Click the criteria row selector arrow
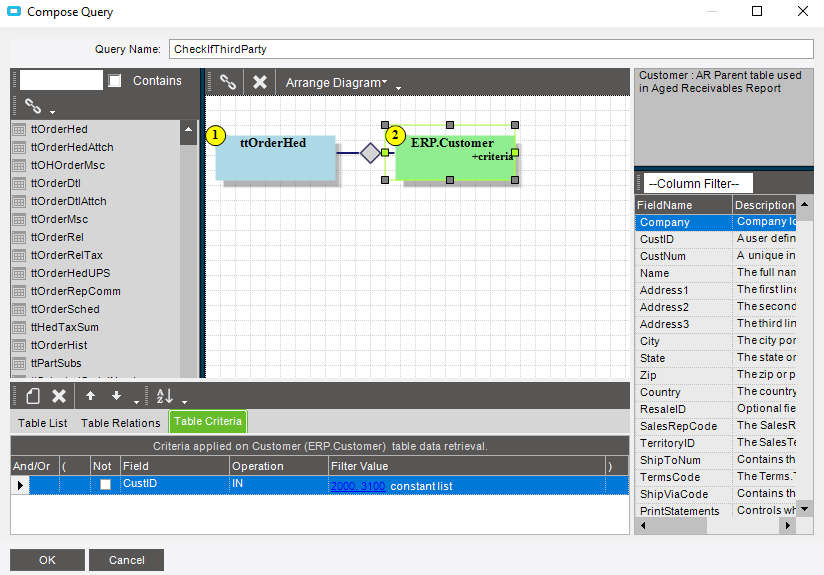Image resolution: width=824 pixels, height=575 pixels. click(20, 485)
